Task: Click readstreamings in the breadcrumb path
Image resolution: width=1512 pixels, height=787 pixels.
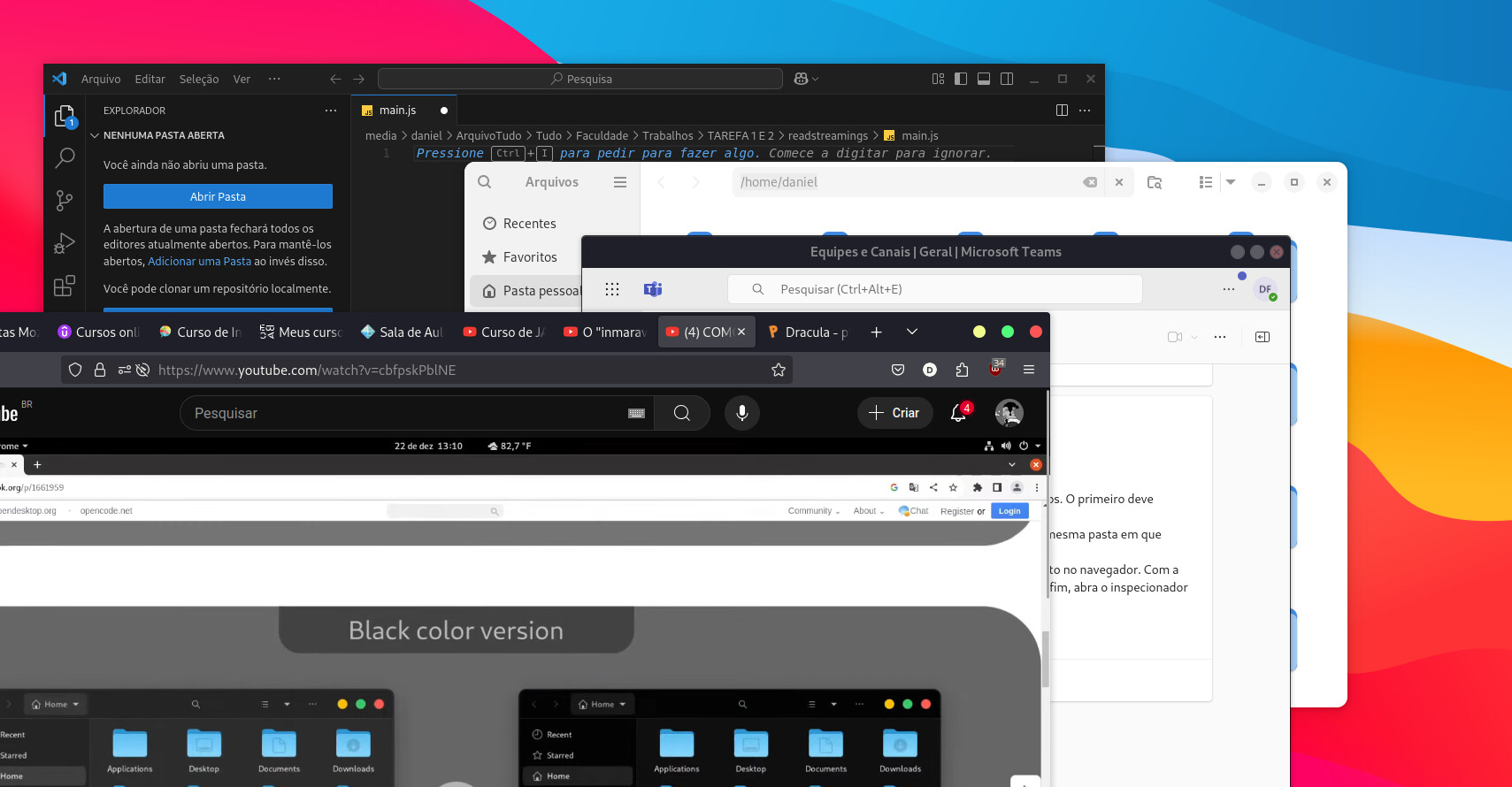Action: pyautogui.click(x=828, y=135)
